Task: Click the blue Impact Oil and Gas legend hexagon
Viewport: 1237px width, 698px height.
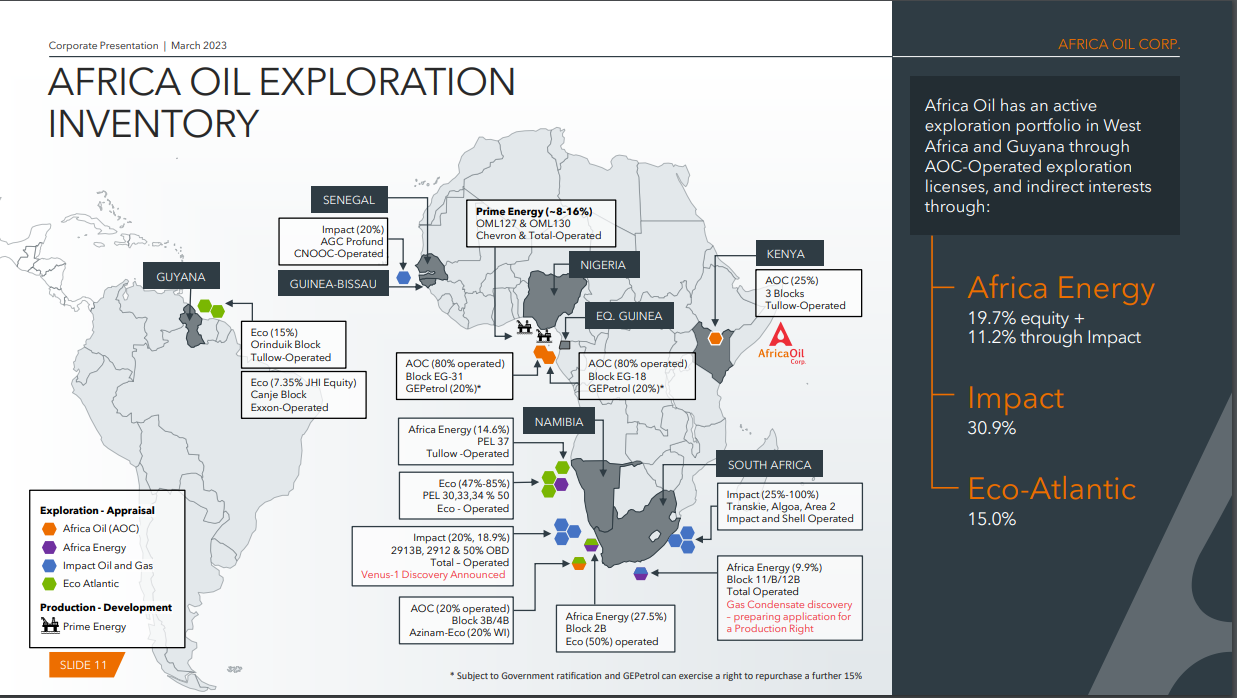Action: click(x=49, y=565)
